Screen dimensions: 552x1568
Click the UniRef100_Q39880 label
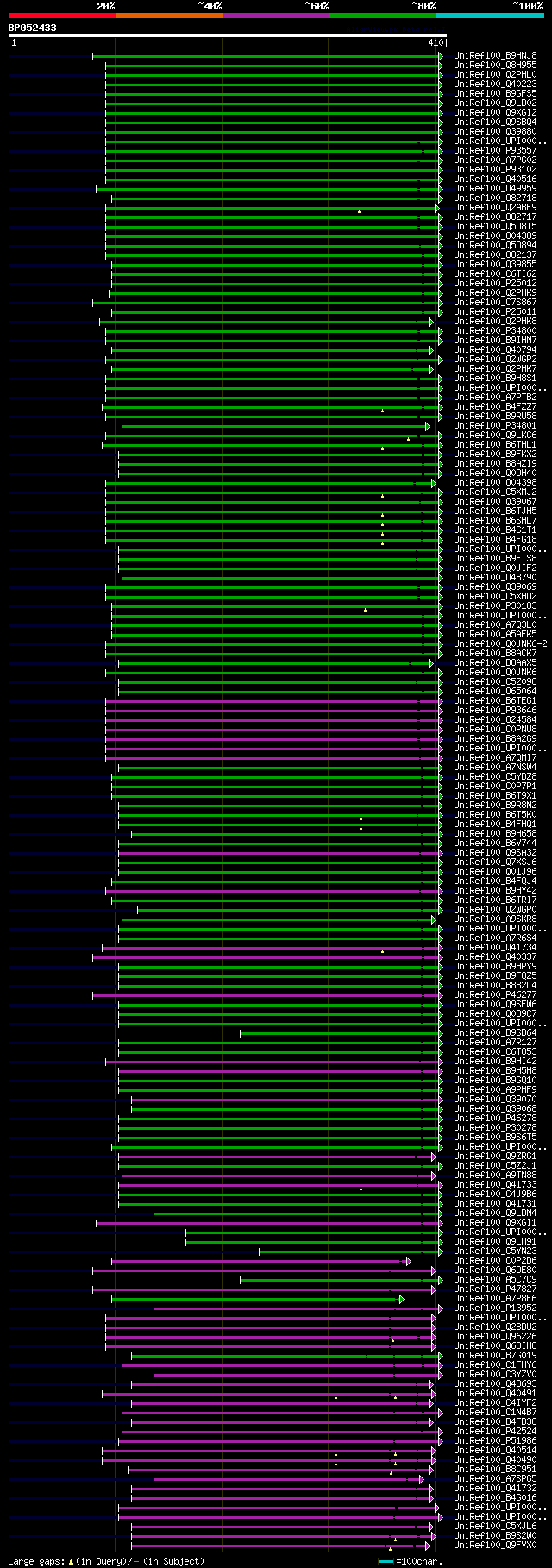(495, 132)
